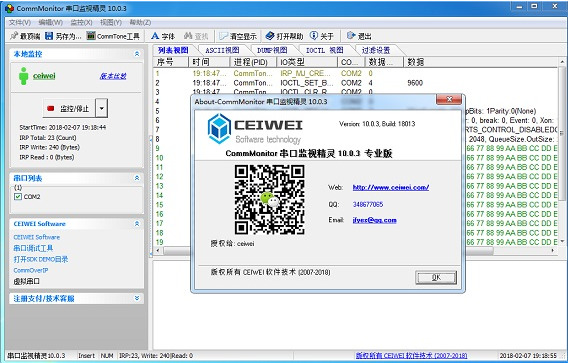Select row 1 with IRP_MJ_CRE... entry
The height and width of the screenshot is (363, 568).
(x=356, y=73)
